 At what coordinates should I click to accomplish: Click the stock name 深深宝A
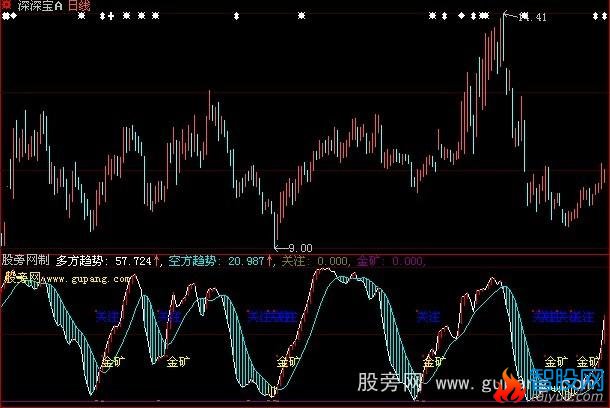coord(40,5)
